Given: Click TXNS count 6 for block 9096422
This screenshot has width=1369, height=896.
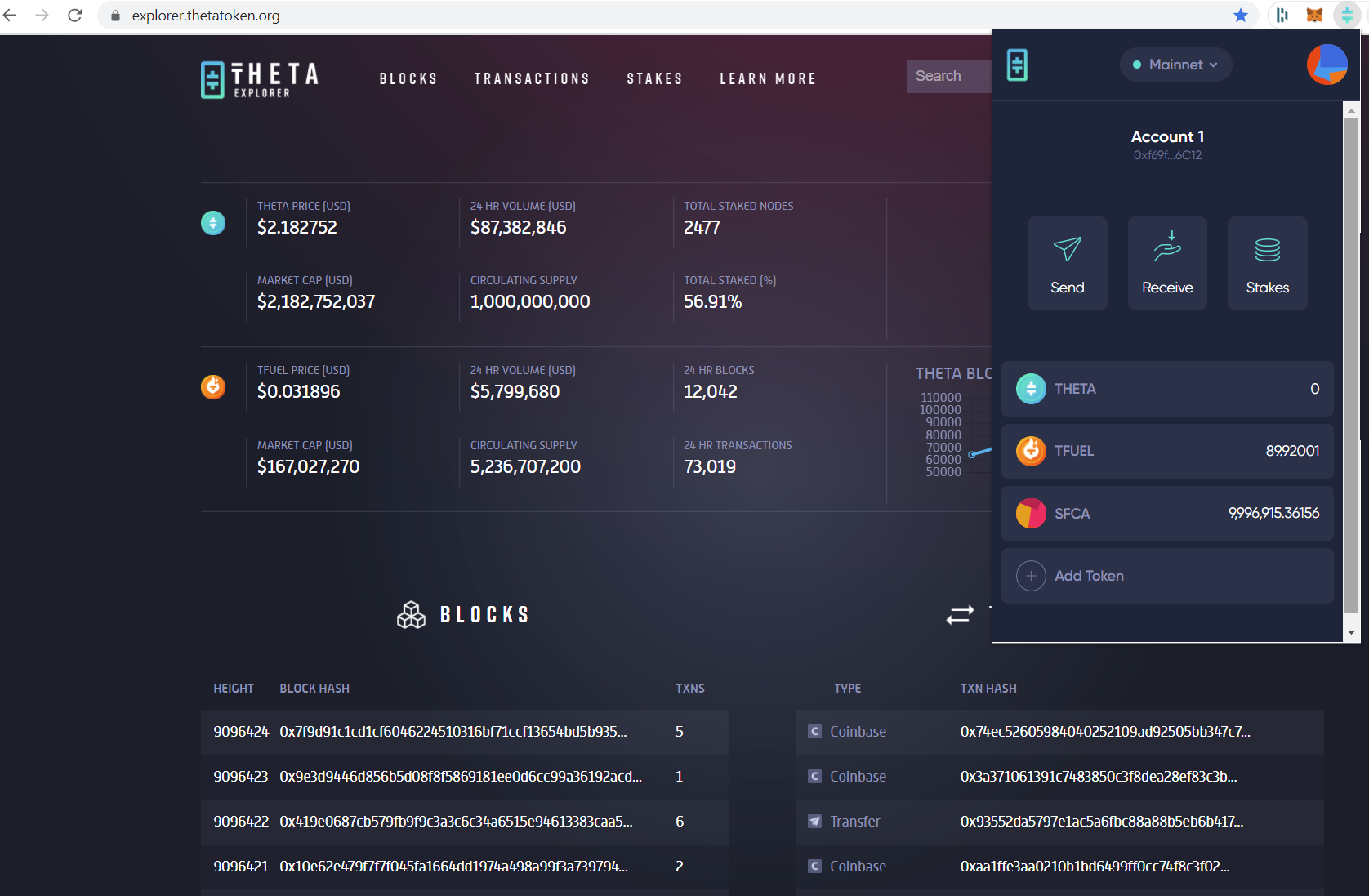Looking at the screenshot, I should click(x=680, y=821).
